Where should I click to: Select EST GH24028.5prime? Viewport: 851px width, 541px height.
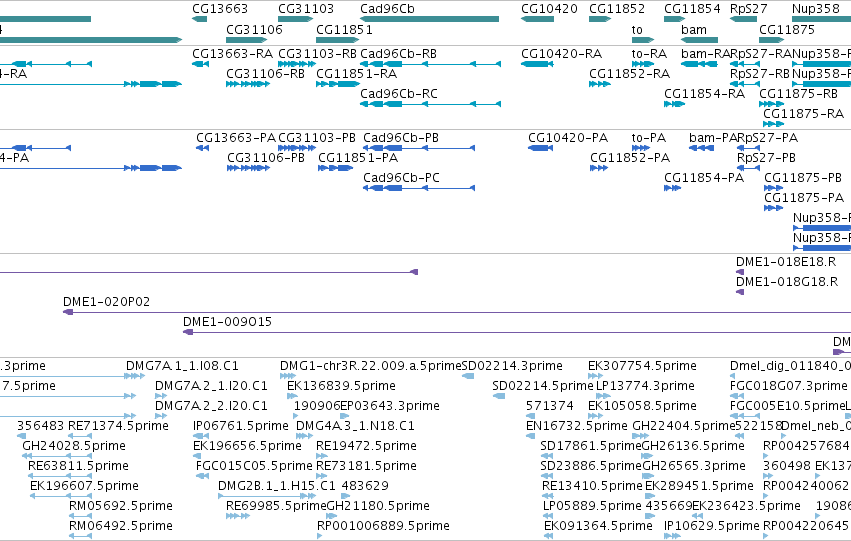(74, 446)
